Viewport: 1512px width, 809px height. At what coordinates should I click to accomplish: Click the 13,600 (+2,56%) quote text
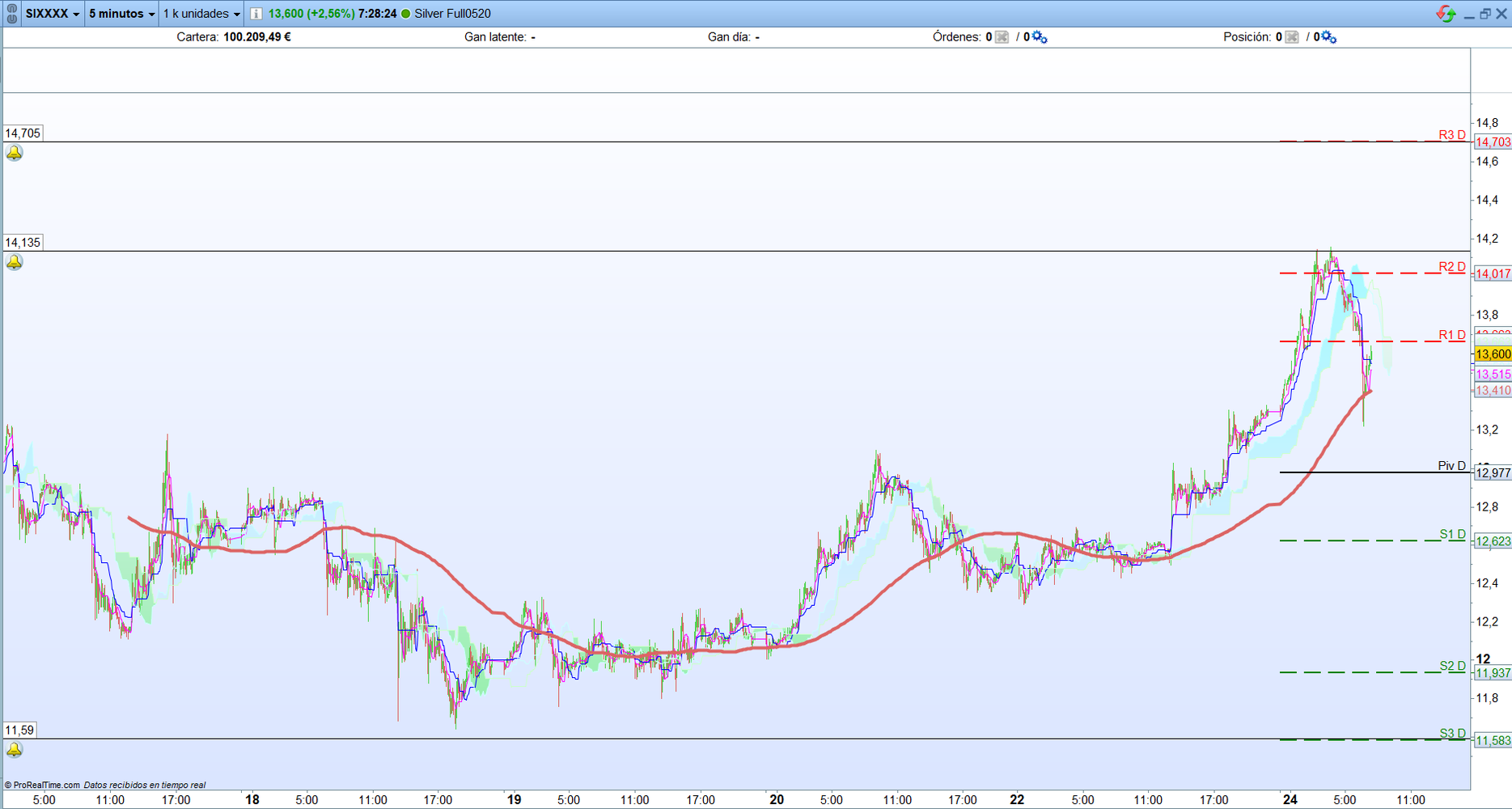pos(311,14)
